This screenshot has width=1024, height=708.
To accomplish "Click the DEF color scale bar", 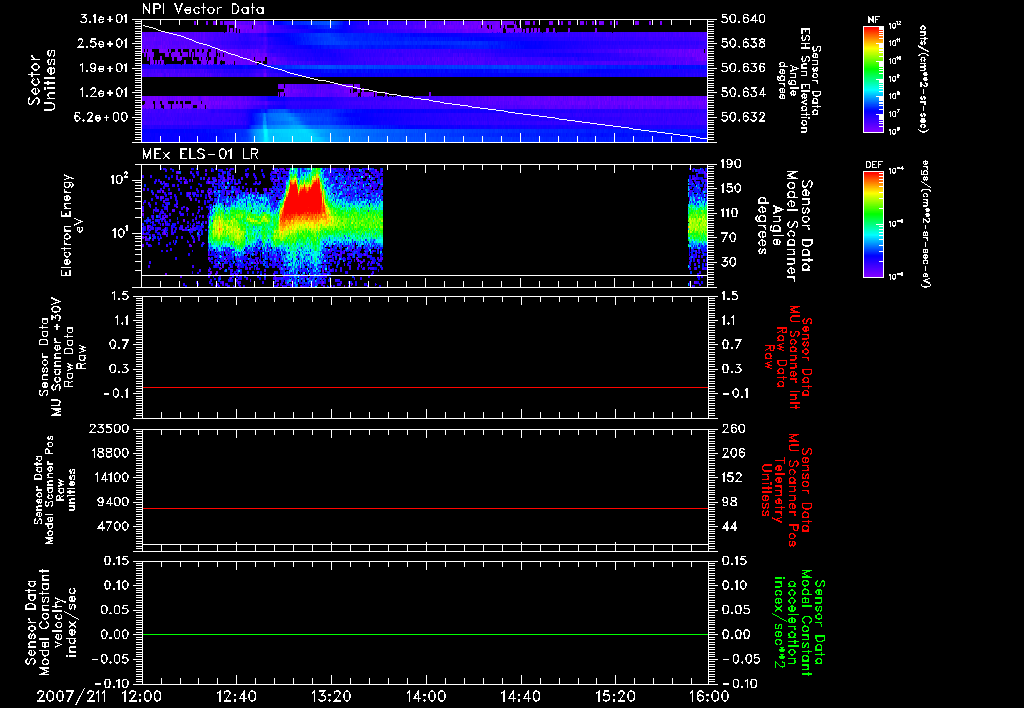I will coord(873,223).
